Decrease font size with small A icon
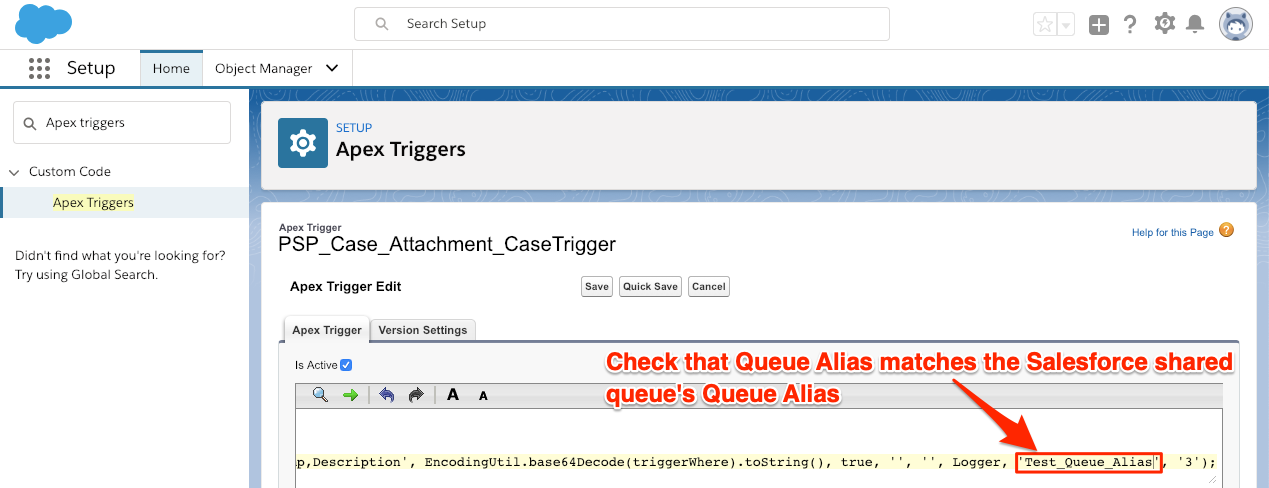Screen dimensions: 1269x488 pos(483,396)
